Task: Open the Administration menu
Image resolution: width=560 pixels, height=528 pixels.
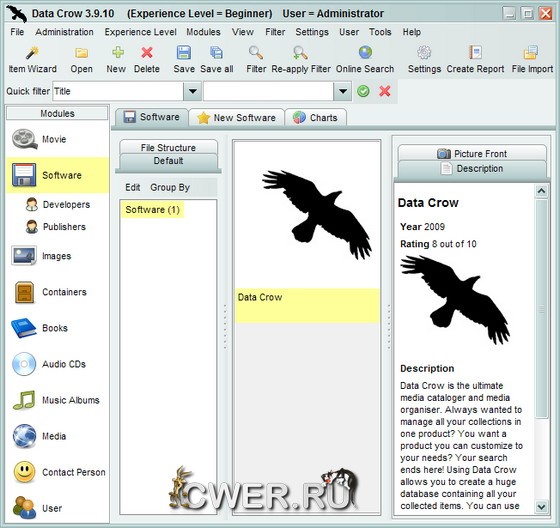Action: click(x=64, y=32)
